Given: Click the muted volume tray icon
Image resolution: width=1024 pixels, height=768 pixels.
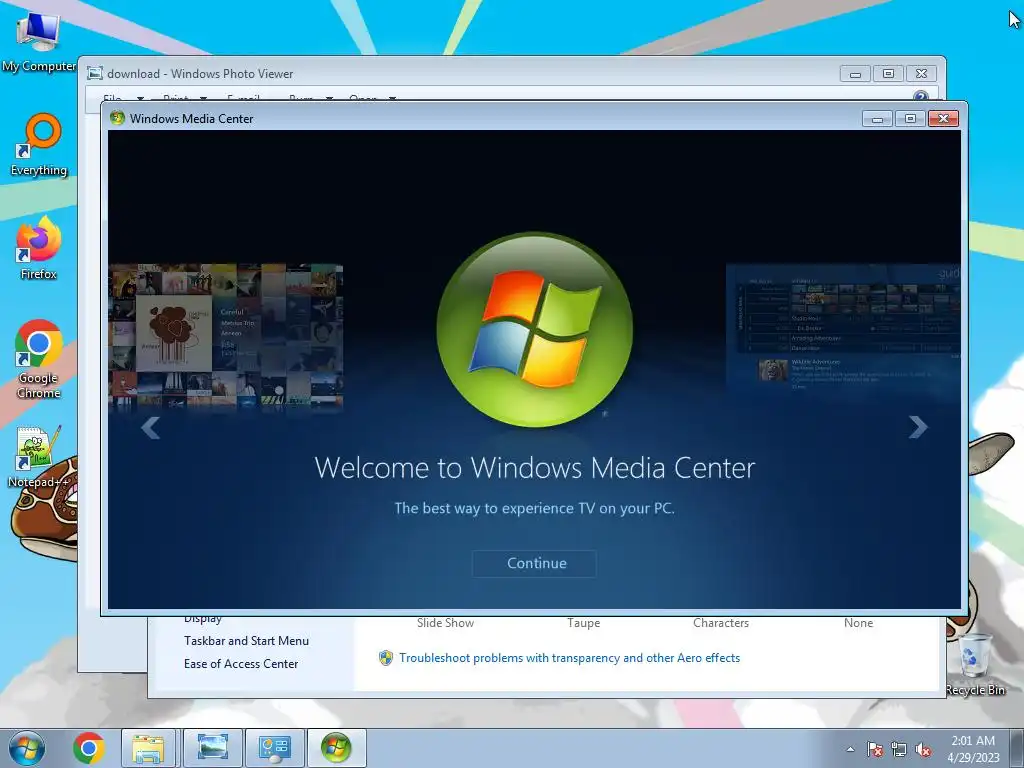Looking at the screenshot, I should pyautogui.click(x=923, y=750).
